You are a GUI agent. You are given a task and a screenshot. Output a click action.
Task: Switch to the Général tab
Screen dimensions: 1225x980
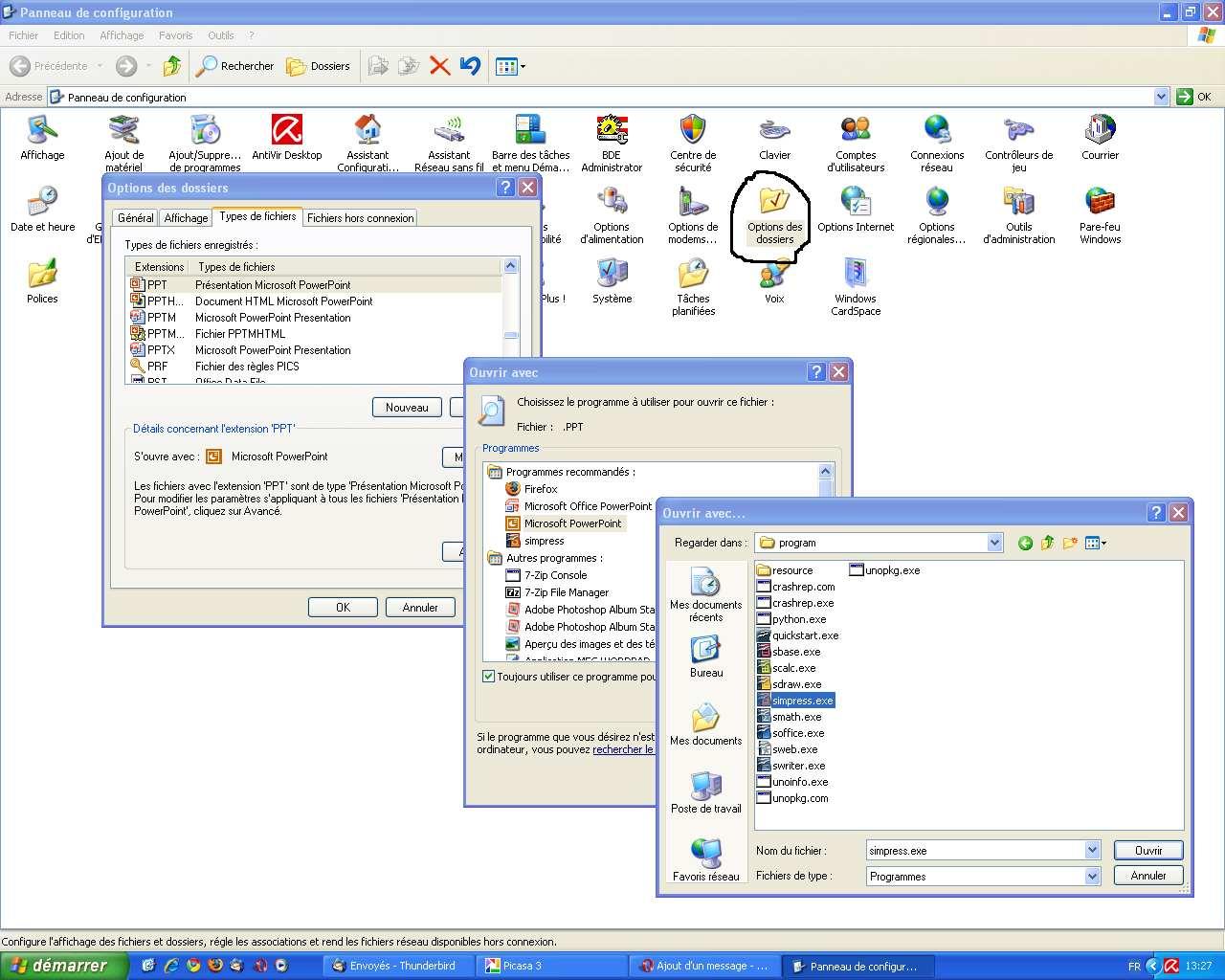pos(135,218)
